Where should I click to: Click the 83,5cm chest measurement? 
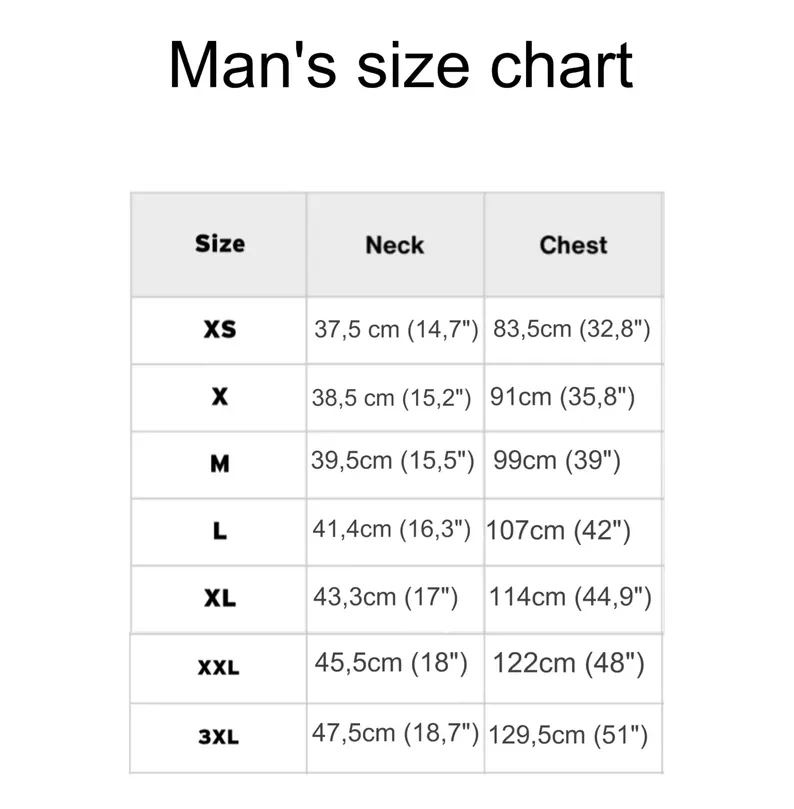(572, 329)
